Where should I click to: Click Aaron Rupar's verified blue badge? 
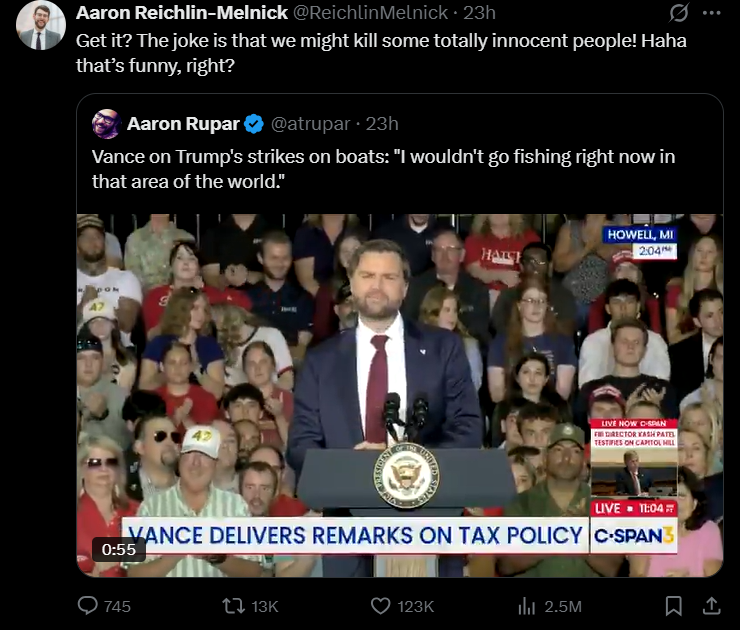[254, 124]
